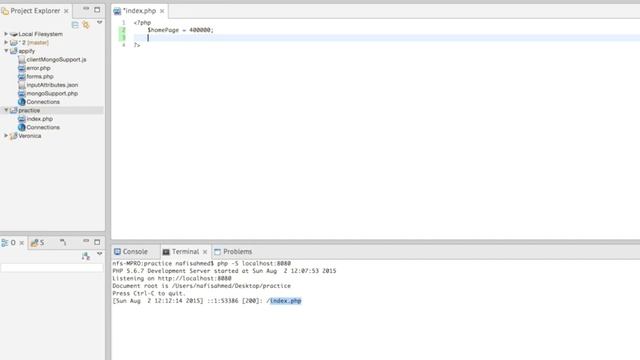This screenshot has width=640, height=360.
Task: Select index.php label under practice
Action: pos(40,119)
